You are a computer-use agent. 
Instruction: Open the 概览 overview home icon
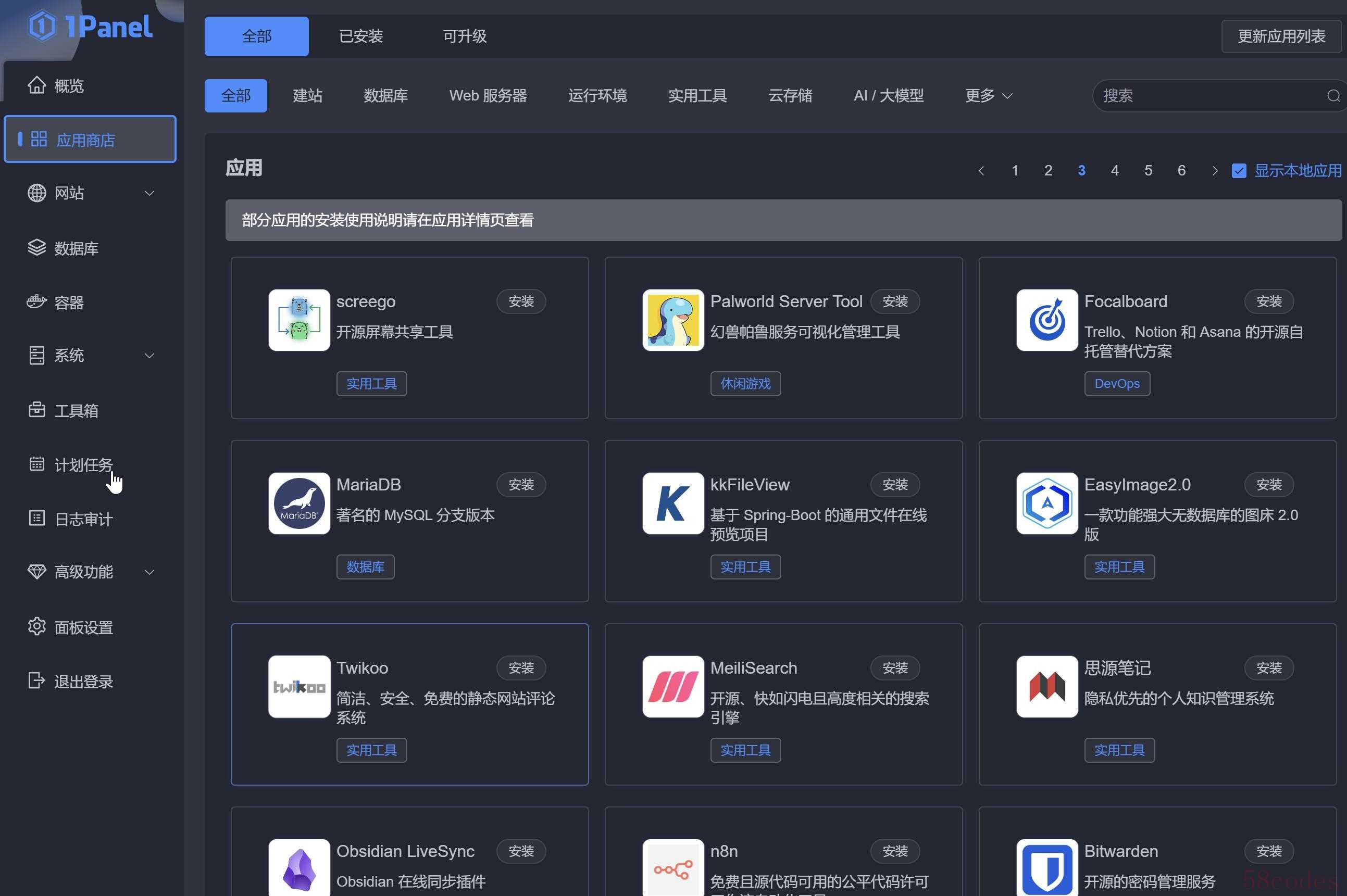36,85
